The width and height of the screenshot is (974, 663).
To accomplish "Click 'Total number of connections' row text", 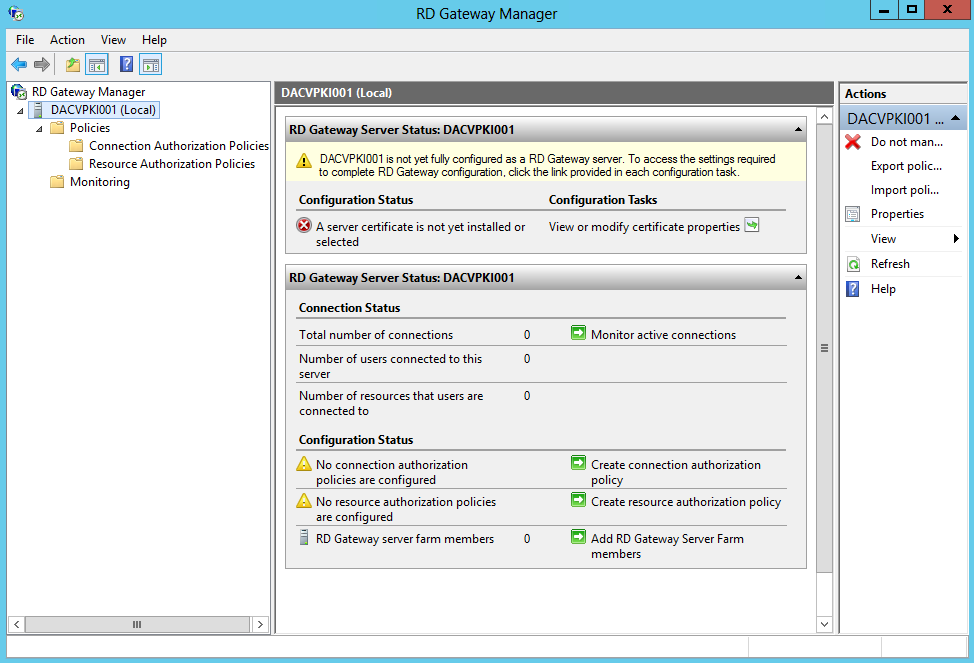I will point(376,335).
